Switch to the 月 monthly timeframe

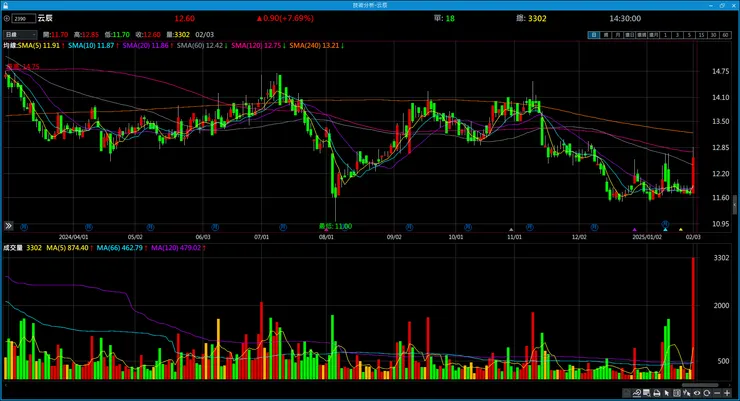coord(617,35)
